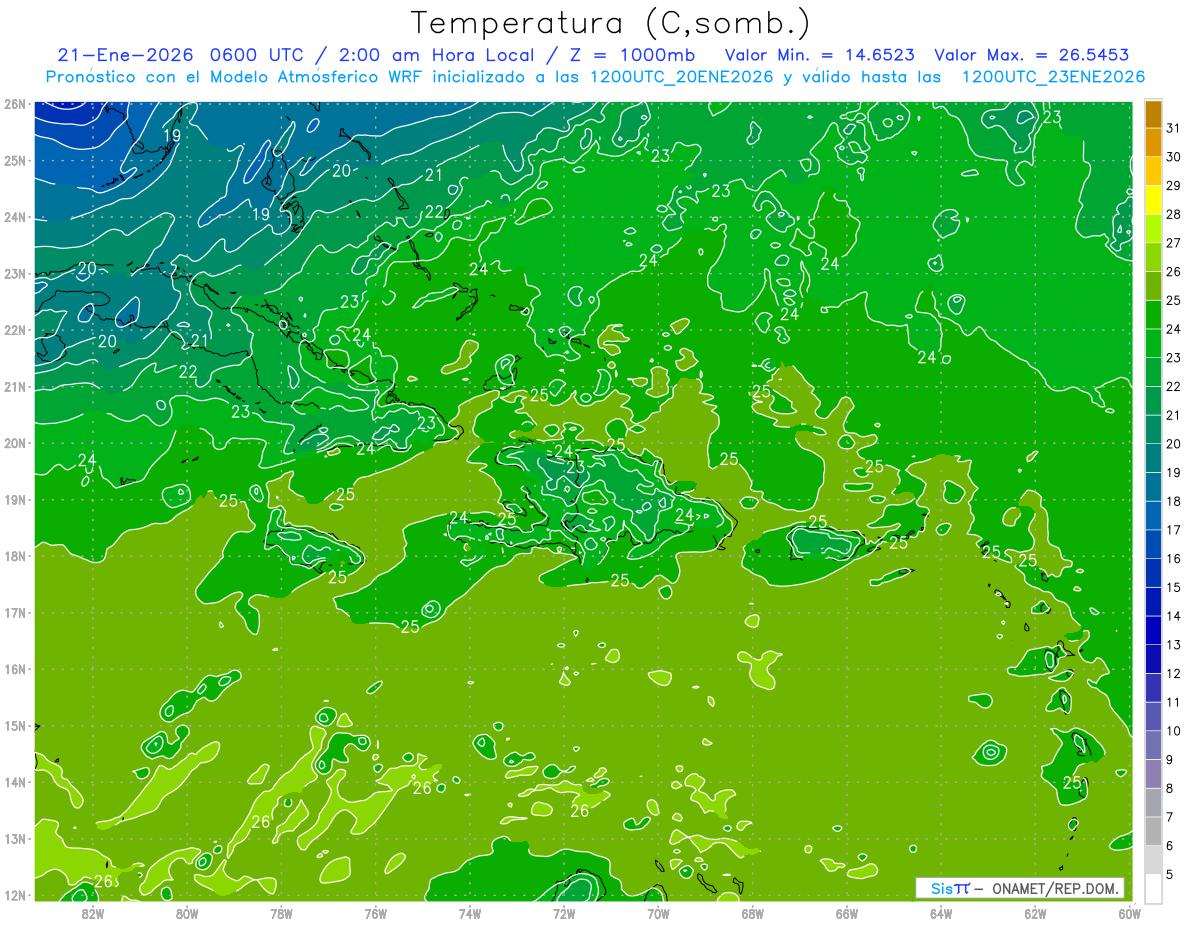Click the '62W' longitude label
Viewport: 1200px width, 927px height.
(1035, 914)
